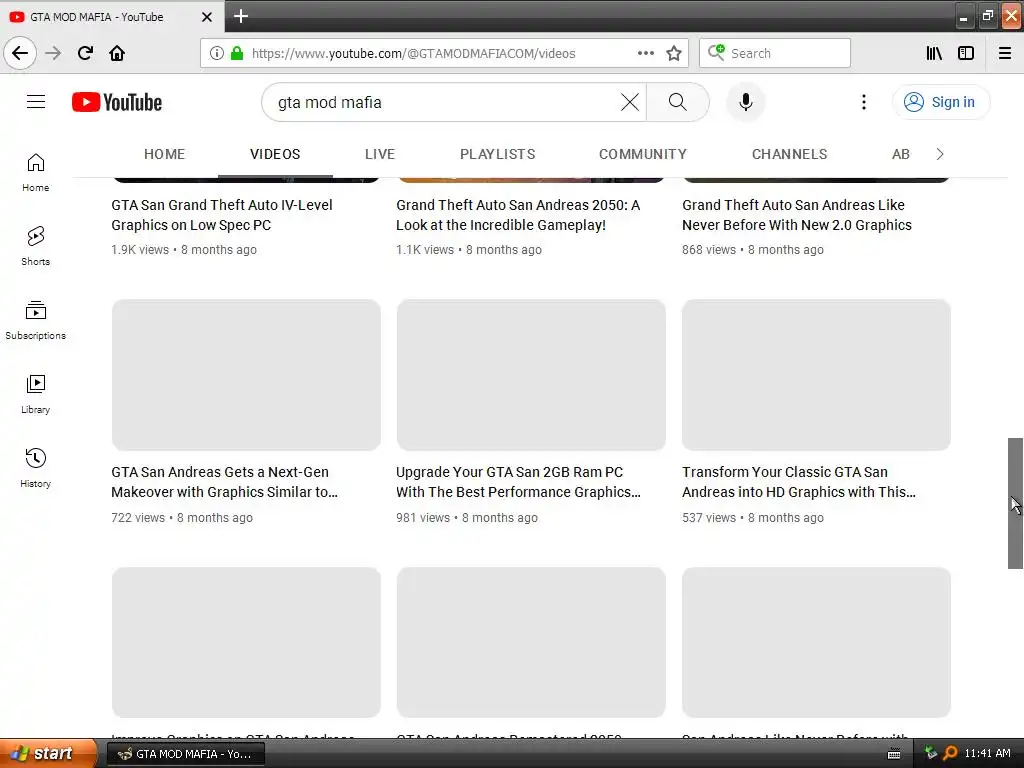Open the Firefox Library icon
The image size is (1024, 768).
(x=934, y=53)
